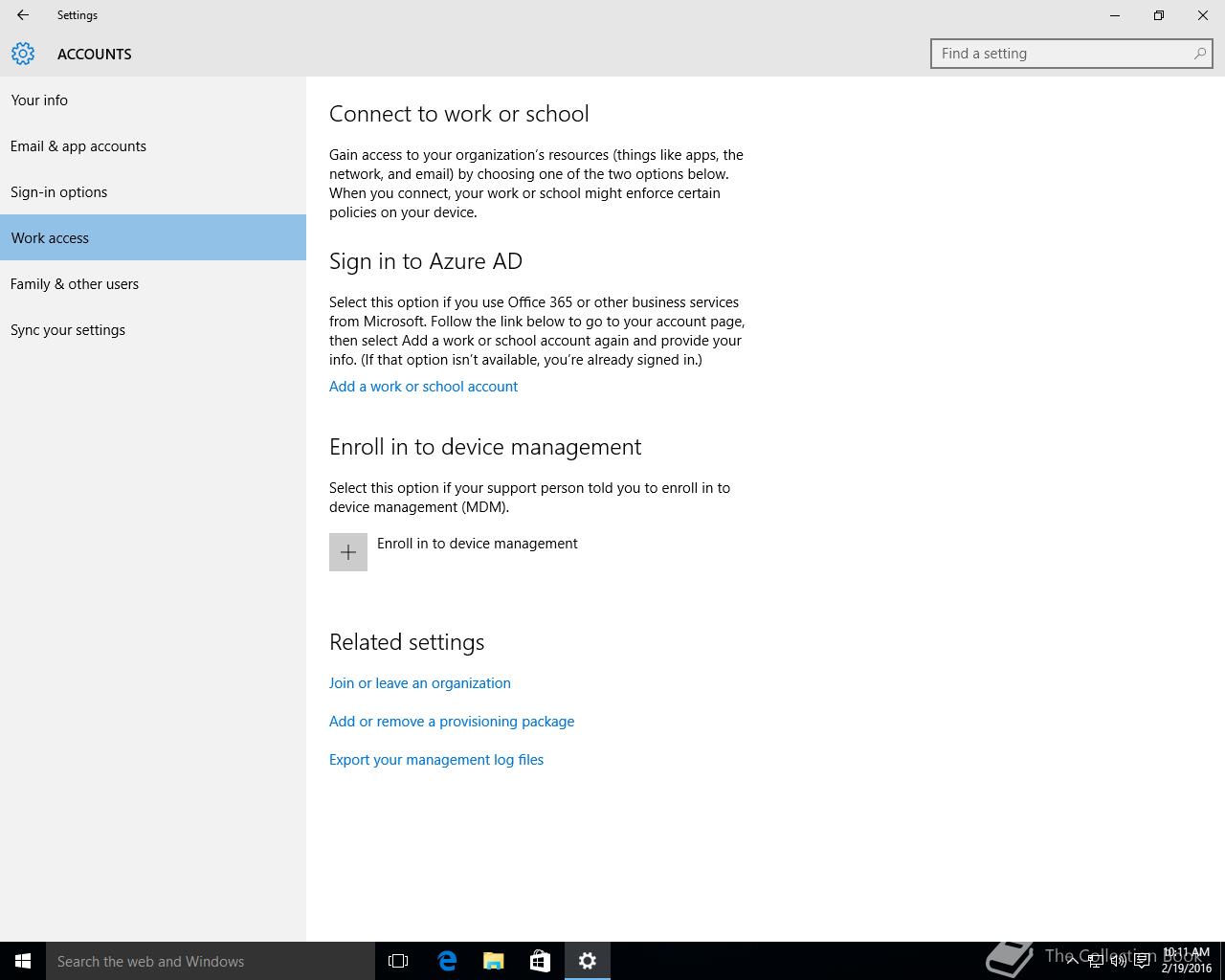Image resolution: width=1225 pixels, height=980 pixels.
Task: Select Work access in sidebar
Action: (x=153, y=237)
